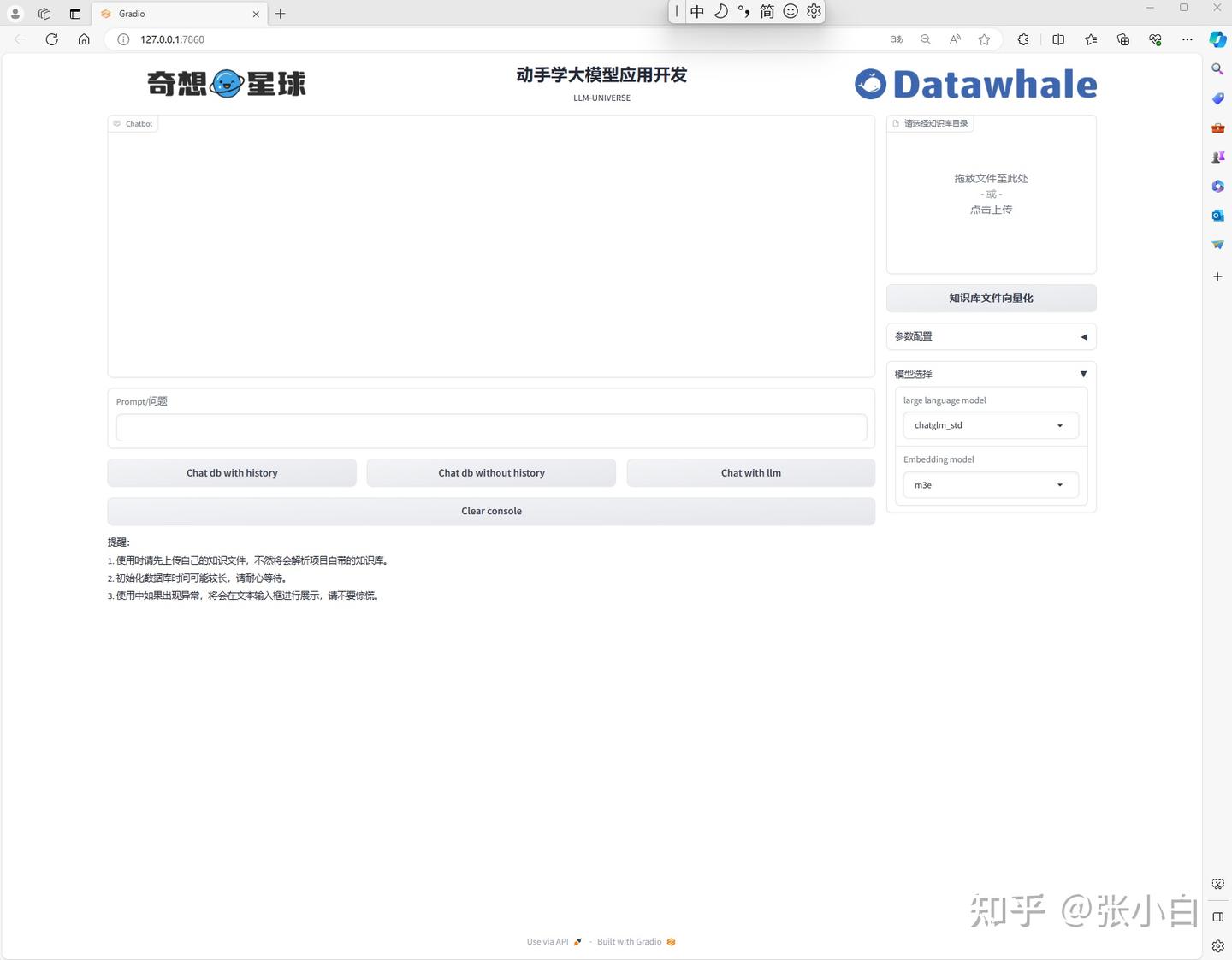Open the Microsoft 365 sidebar icon
1232x960 pixels.
coord(1217,186)
